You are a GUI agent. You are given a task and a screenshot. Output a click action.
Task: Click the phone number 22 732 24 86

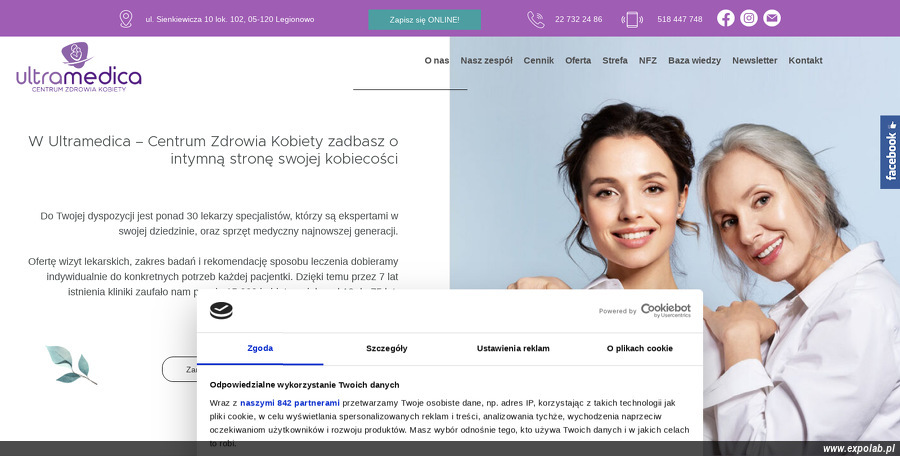pyautogui.click(x=579, y=19)
